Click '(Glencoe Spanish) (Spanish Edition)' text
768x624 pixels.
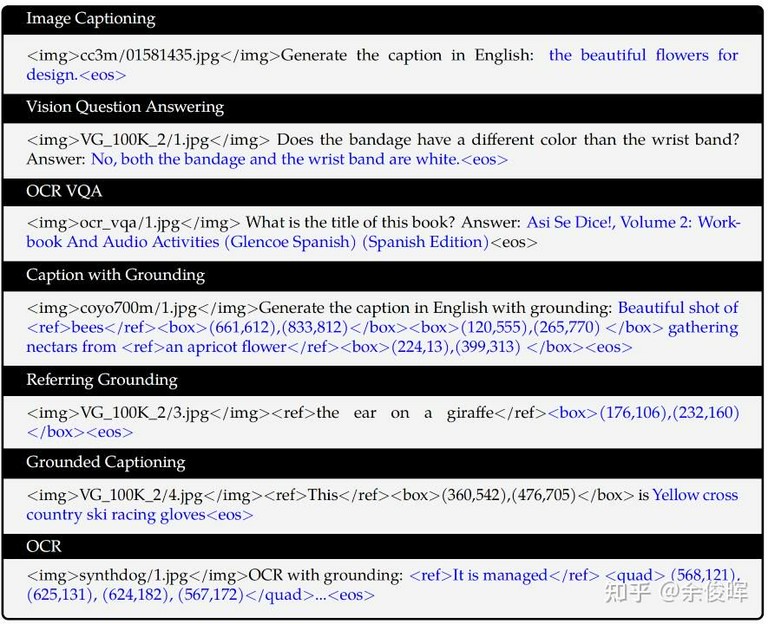tap(357, 242)
